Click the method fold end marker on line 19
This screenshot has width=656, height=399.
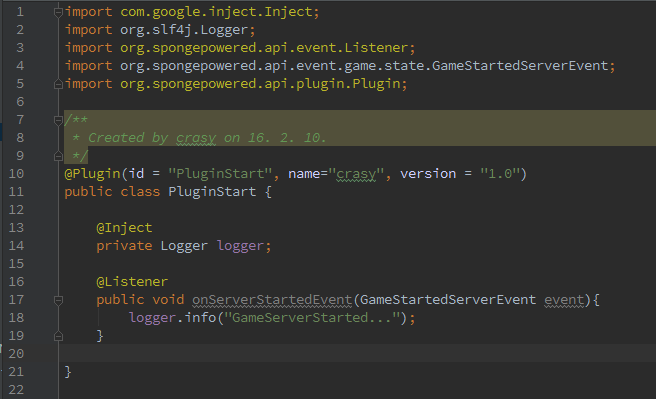click(x=58, y=336)
